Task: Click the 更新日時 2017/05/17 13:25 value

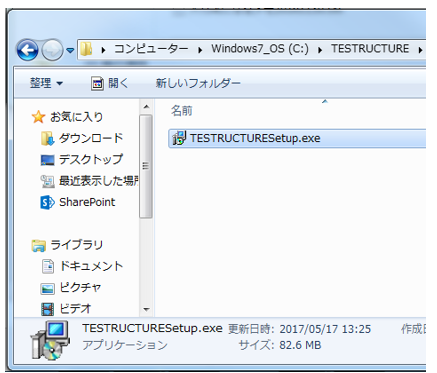Action: pos(325,329)
